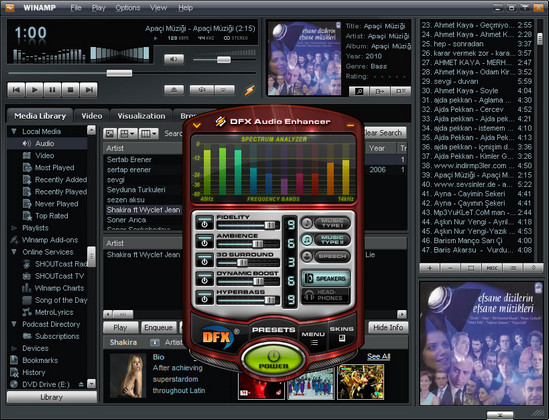549x420 pixels.
Task: Switch to the Video tab
Action: 92,116
